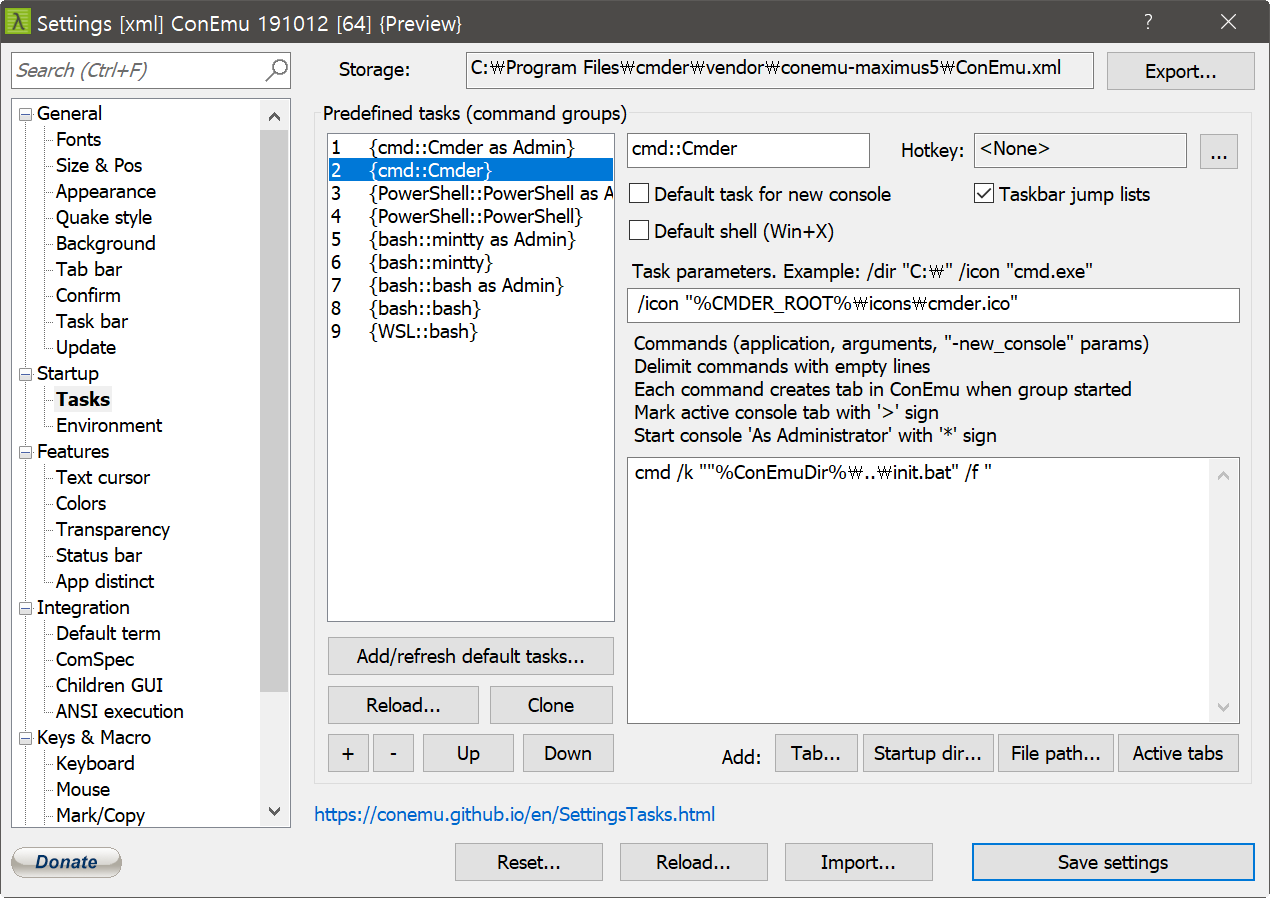Open ComSpec settings page
1270x898 pixels.
coord(95,659)
